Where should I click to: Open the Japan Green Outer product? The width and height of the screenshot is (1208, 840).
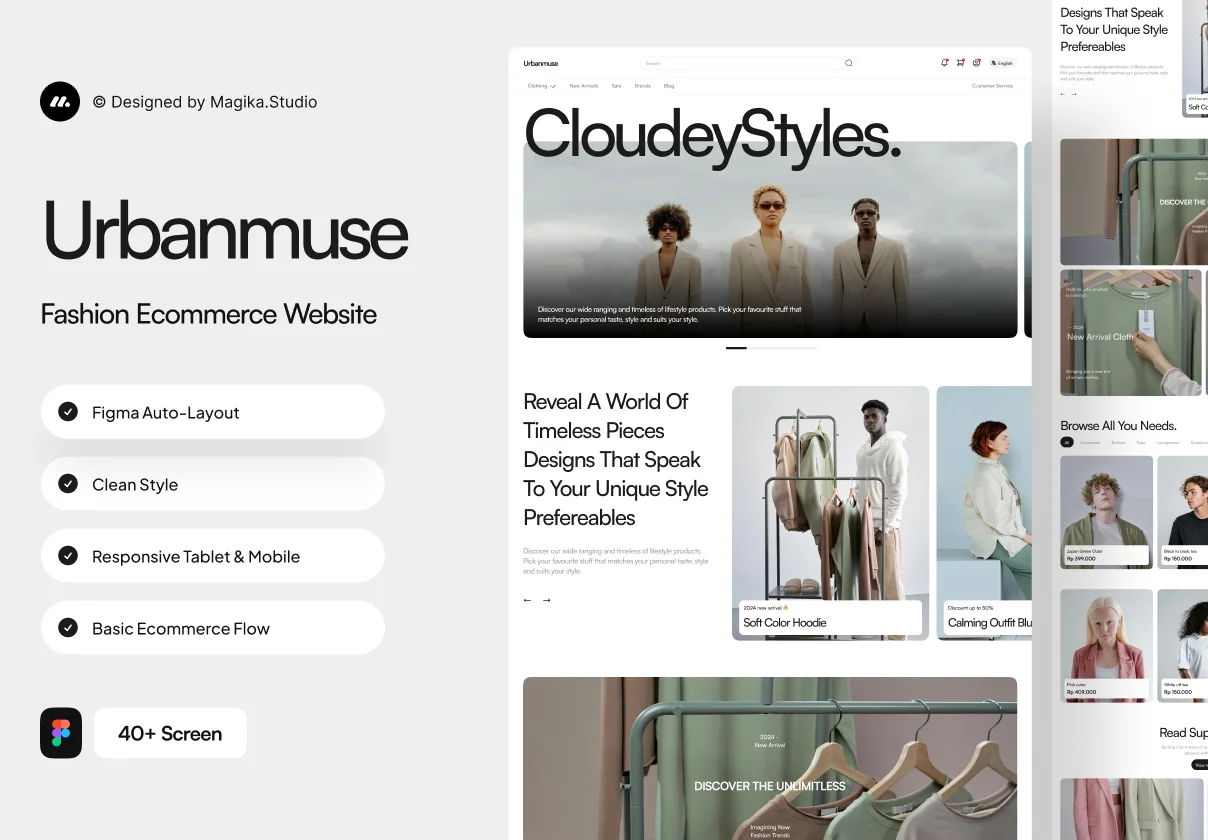tap(1106, 512)
